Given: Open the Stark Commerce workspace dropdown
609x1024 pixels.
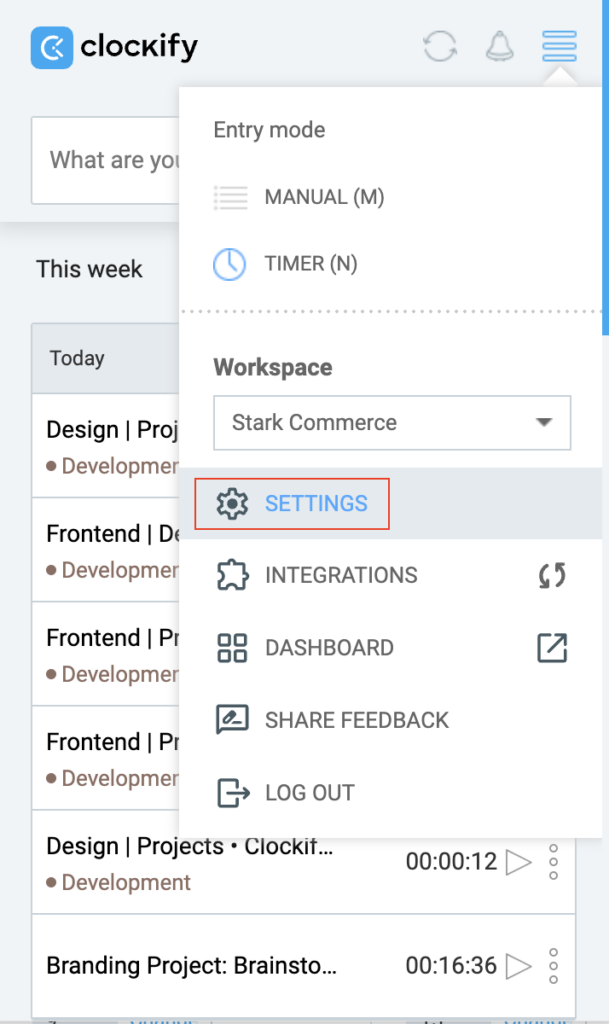Looking at the screenshot, I should (392, 423).
